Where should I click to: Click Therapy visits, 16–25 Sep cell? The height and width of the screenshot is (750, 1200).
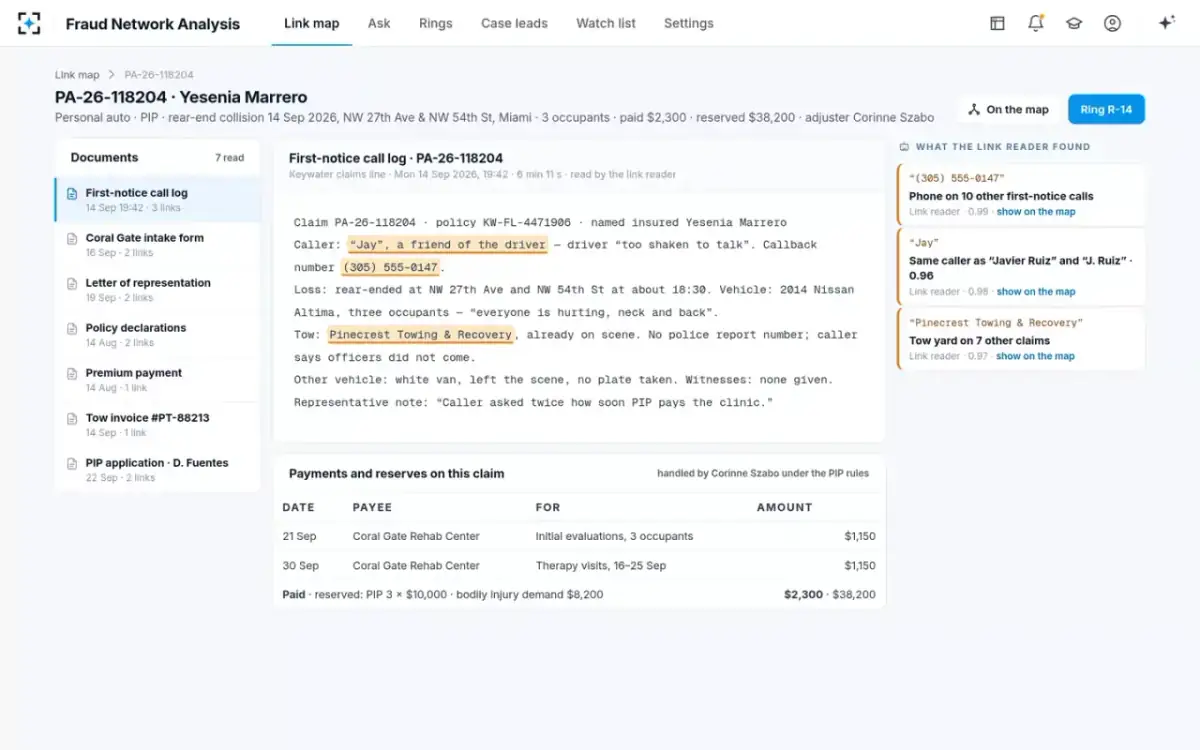pyautogui.click(x=600, y=565)
